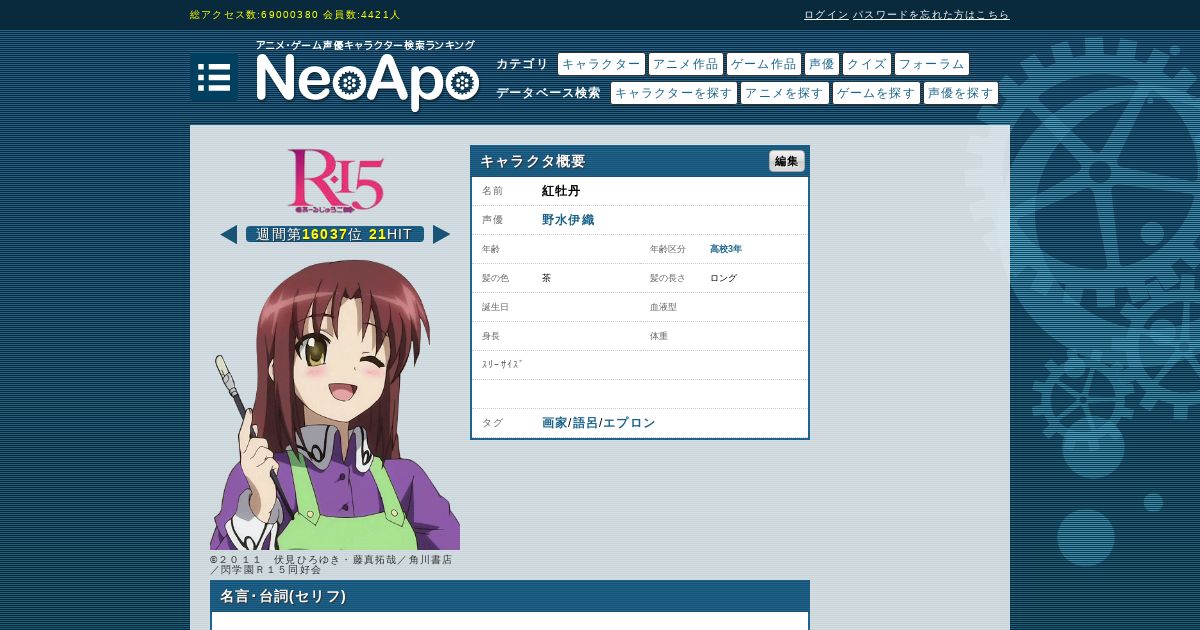Open the ログイン link
1200x630 pixels.
click(x=826, y=15)
